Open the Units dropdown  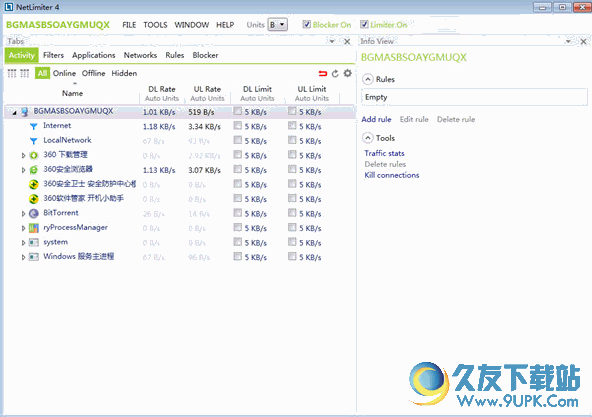pyautogui.click(x=278, y=25)
